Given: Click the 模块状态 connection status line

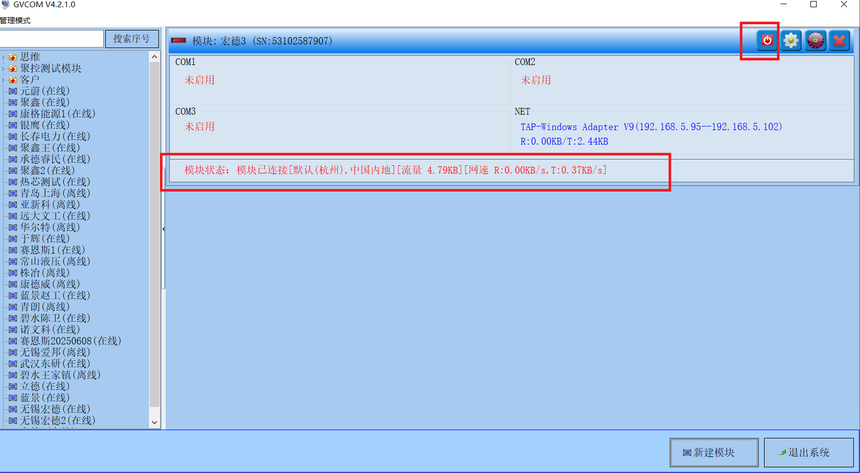Looking at the screenshot, I should [395, 170].
